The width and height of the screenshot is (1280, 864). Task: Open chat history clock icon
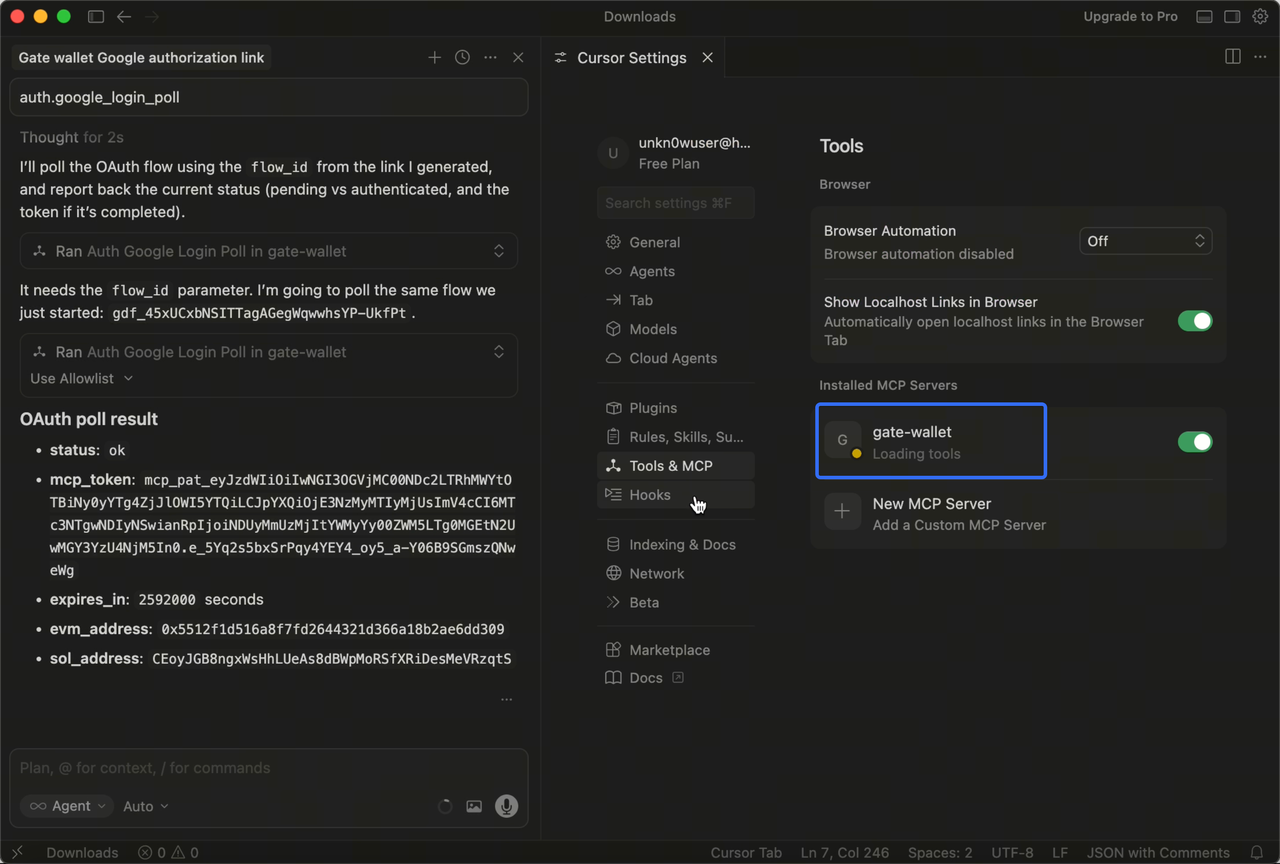(462, 58)
